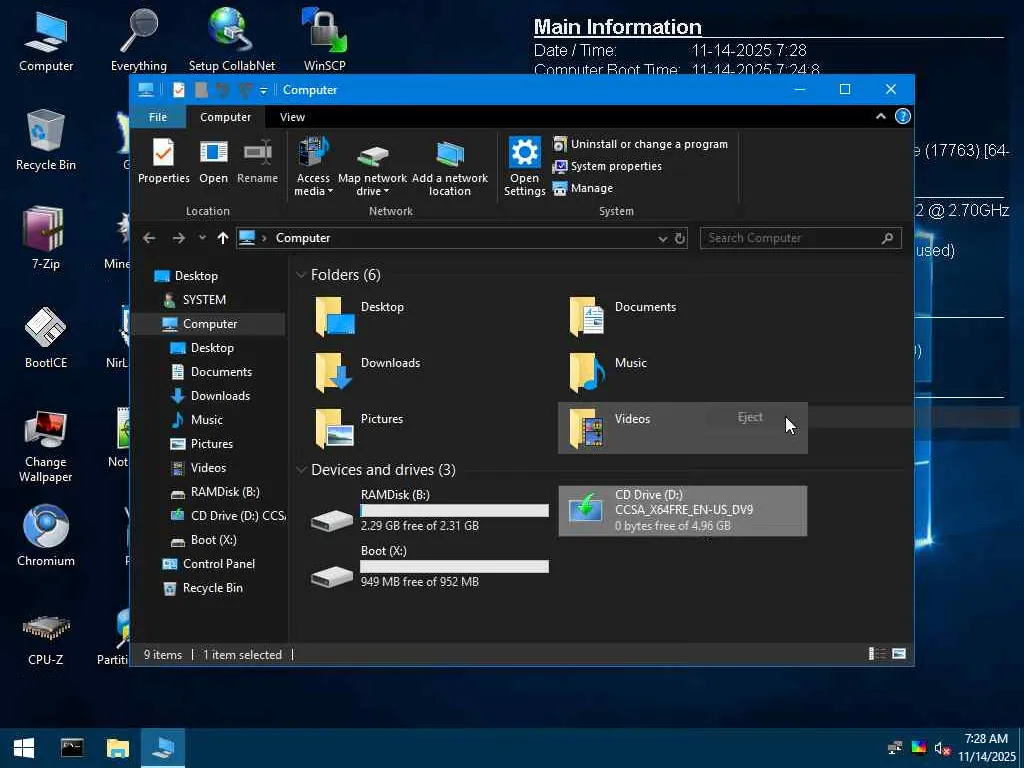Click the refresh icon beside address bar
This screenshot has height=768, width=1024.
tap(680, 238)
